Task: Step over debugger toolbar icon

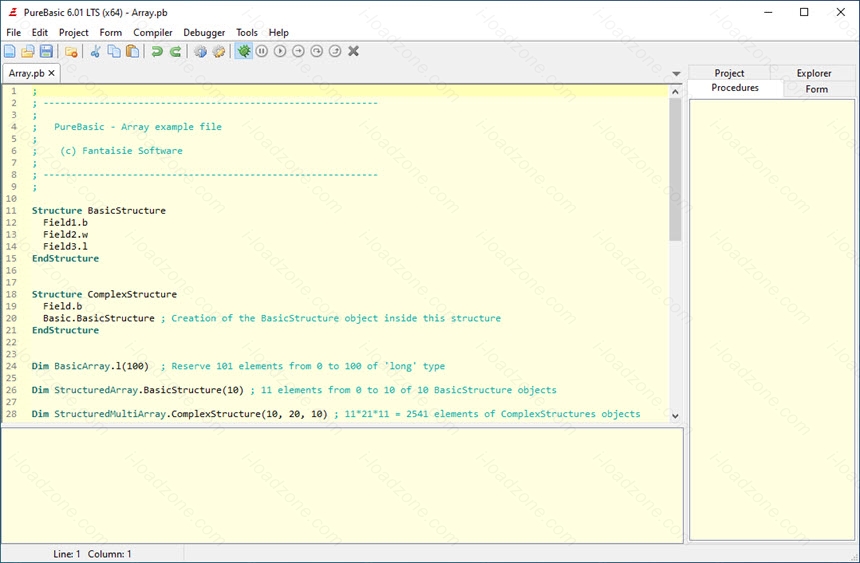Action: pos(316,52)
